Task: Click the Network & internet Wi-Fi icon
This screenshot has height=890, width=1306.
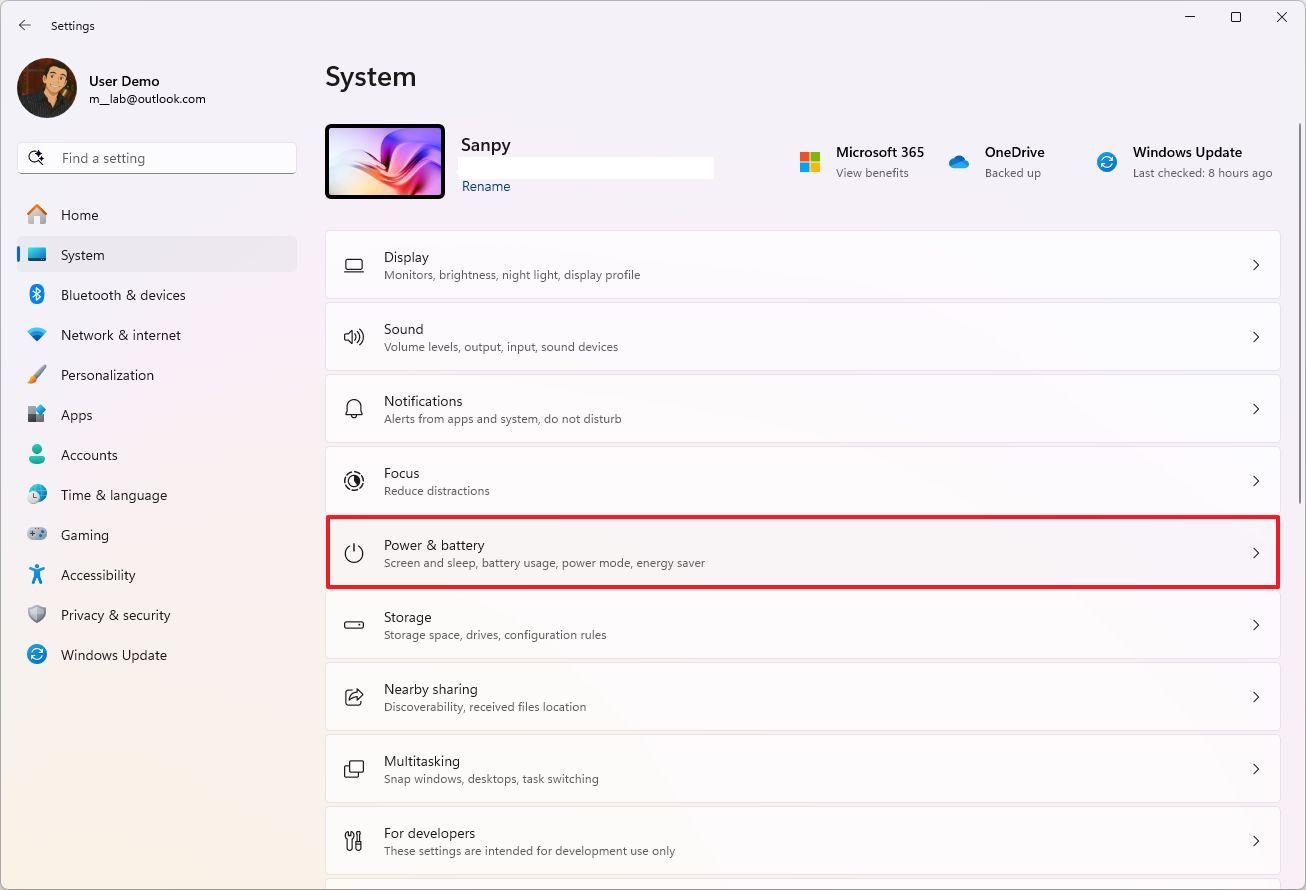Action: point(37,335)
